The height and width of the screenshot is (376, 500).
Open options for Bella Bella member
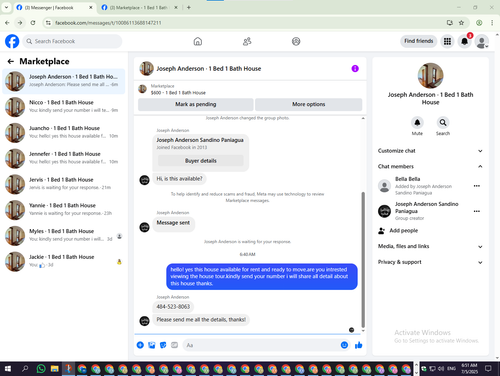(477, 186)
